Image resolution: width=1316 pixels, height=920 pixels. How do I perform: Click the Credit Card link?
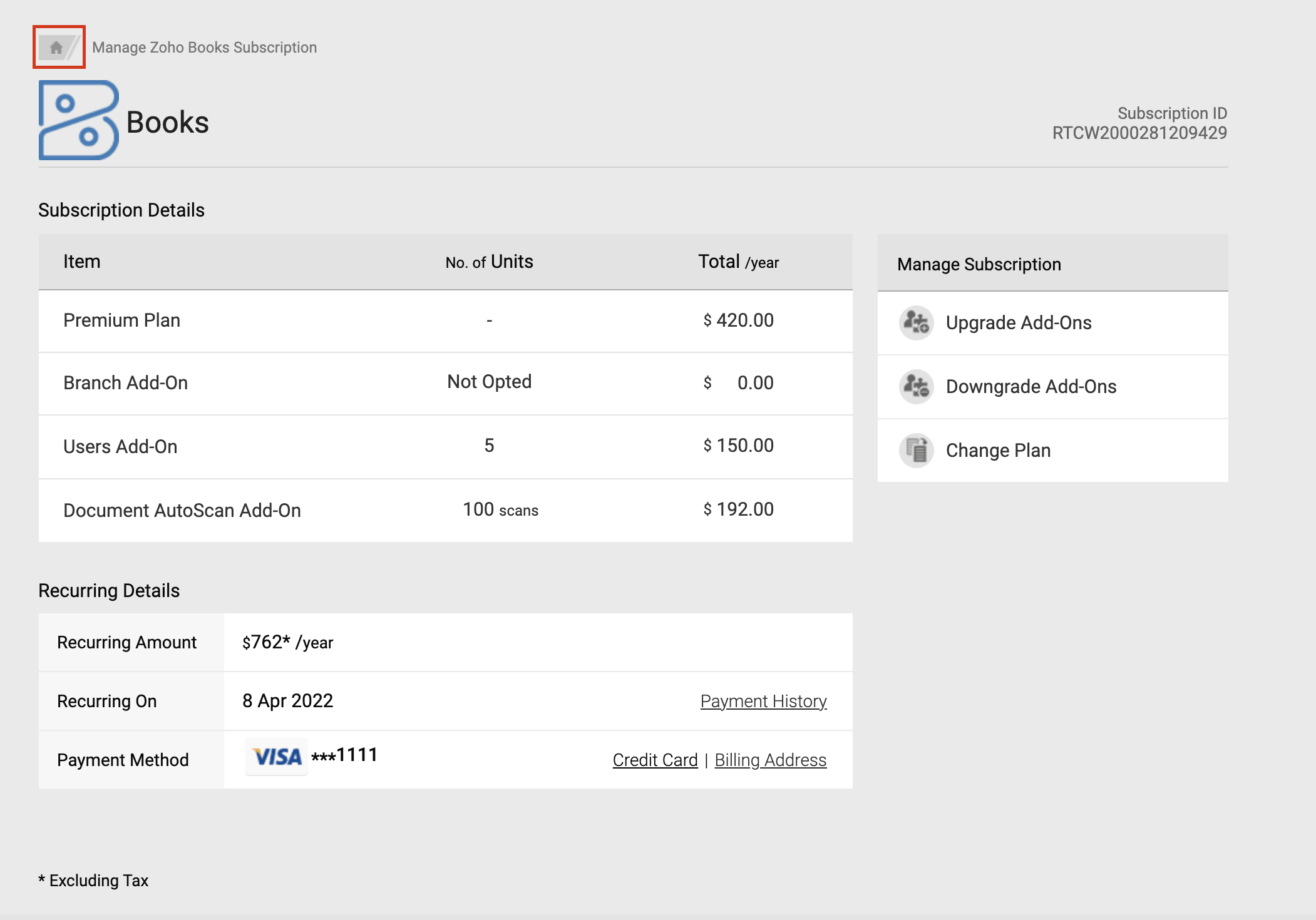coord(655,760)
